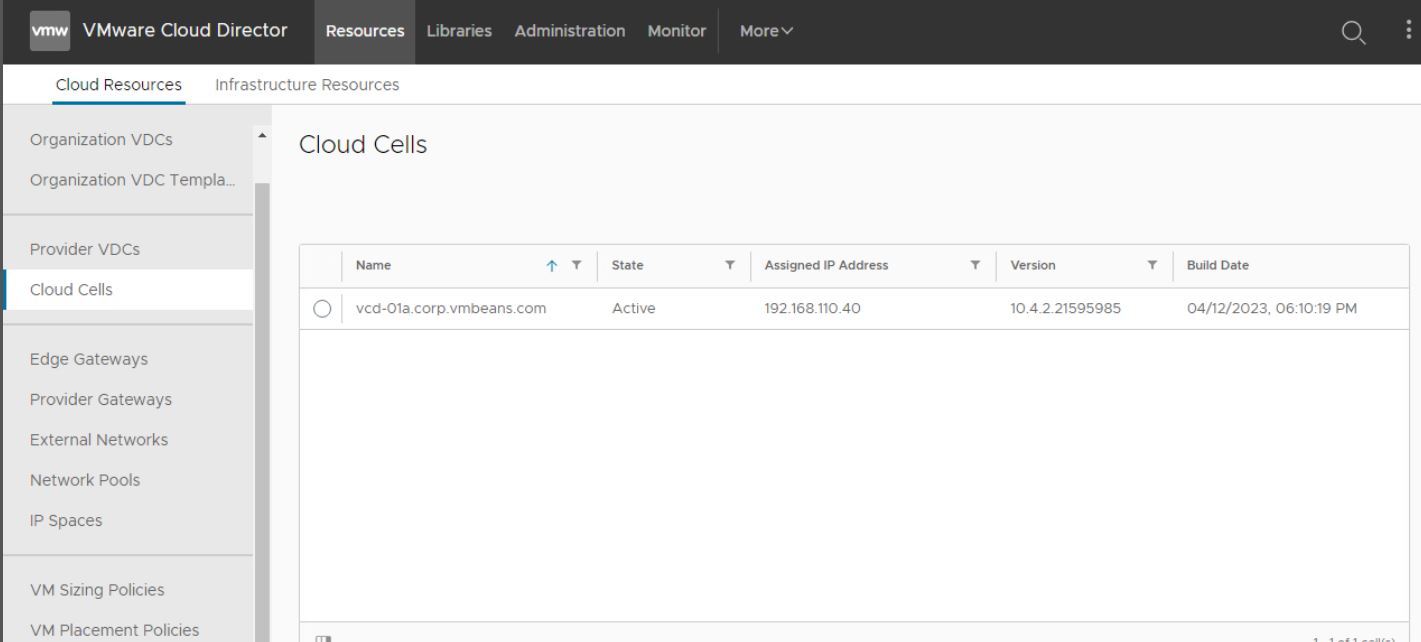This screenshot has height=642, width=1421.
Task: Click the State column header
Action: coord(628,266)
